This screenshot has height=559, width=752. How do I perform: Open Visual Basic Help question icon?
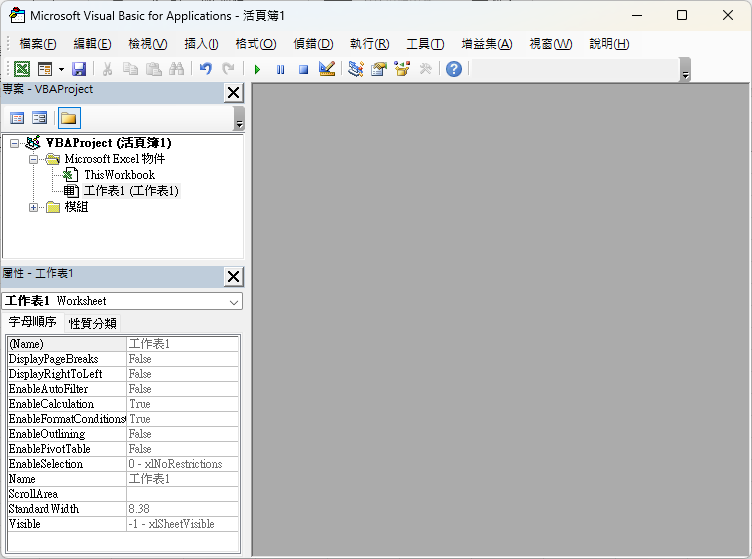(x=454, y=69)
